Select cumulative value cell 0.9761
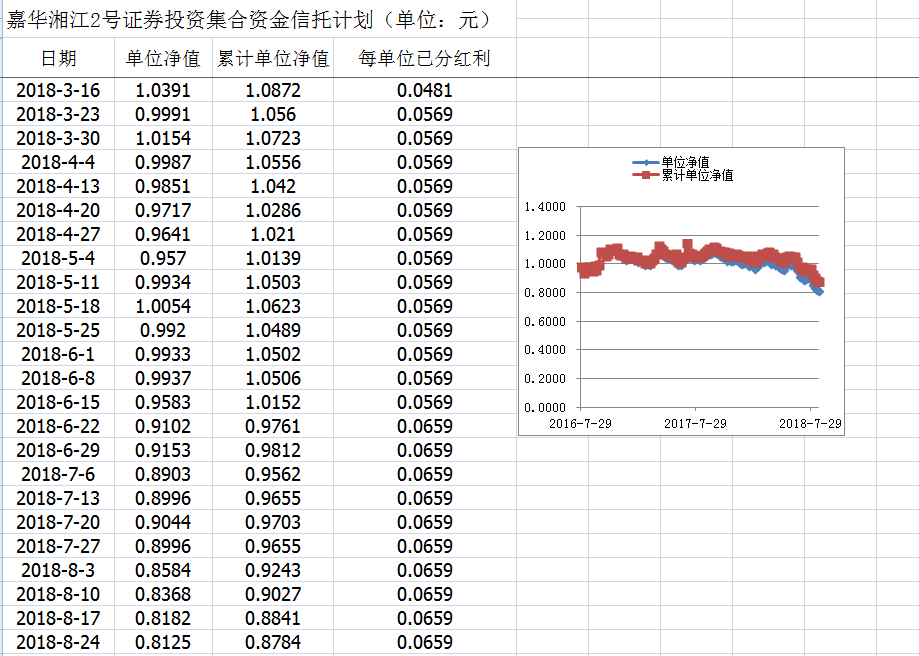 (x=273, y=427)
